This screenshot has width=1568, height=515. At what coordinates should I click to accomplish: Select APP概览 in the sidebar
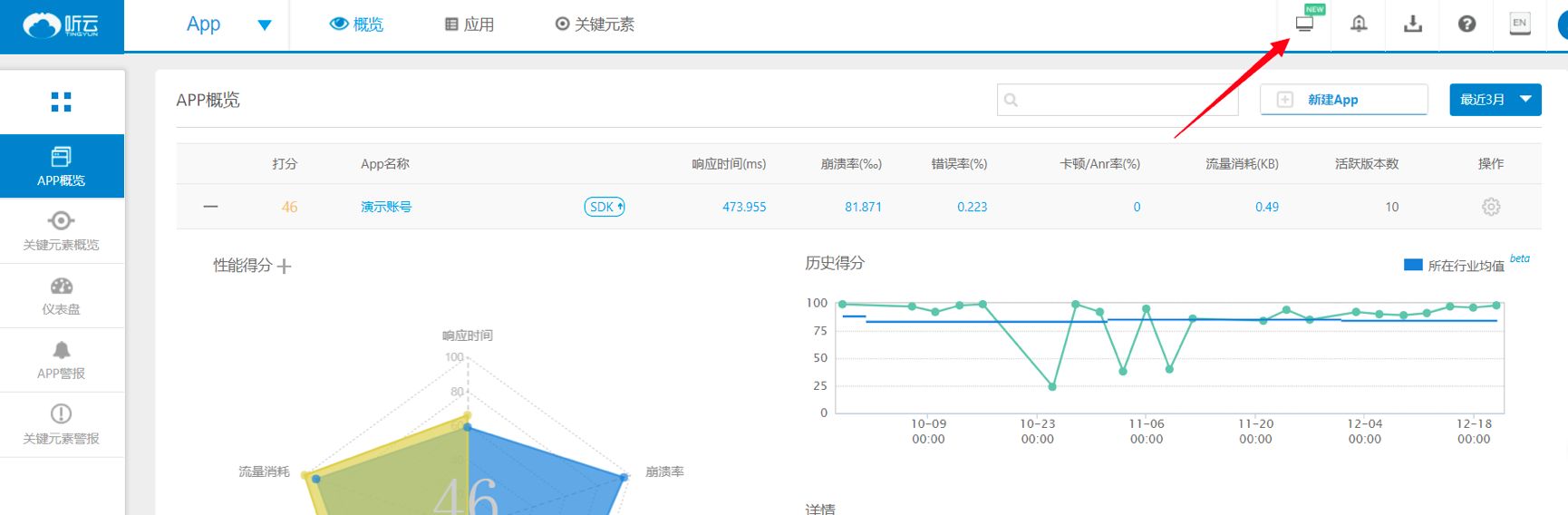(x=62, y=166)
